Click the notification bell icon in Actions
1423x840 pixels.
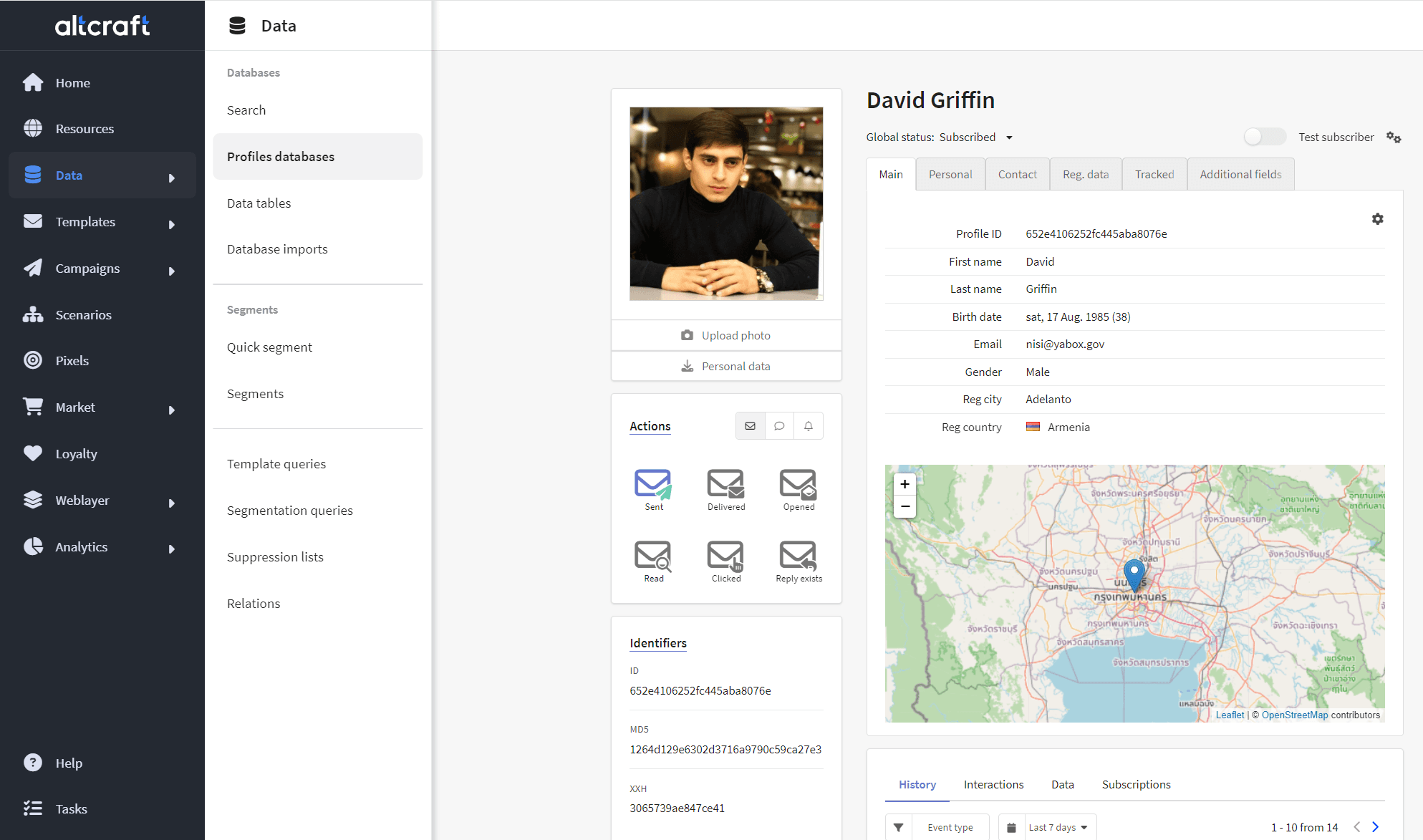[x=807, y=426]
